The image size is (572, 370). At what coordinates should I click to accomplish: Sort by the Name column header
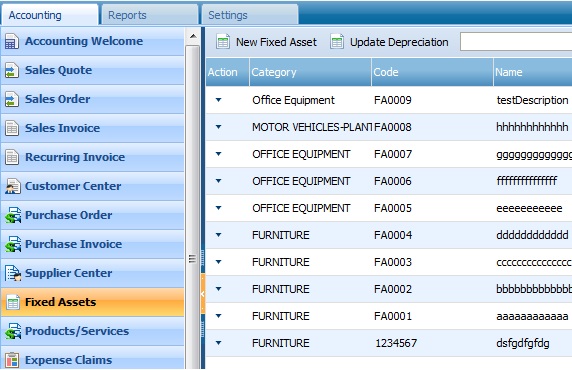(x=533, y=72)
